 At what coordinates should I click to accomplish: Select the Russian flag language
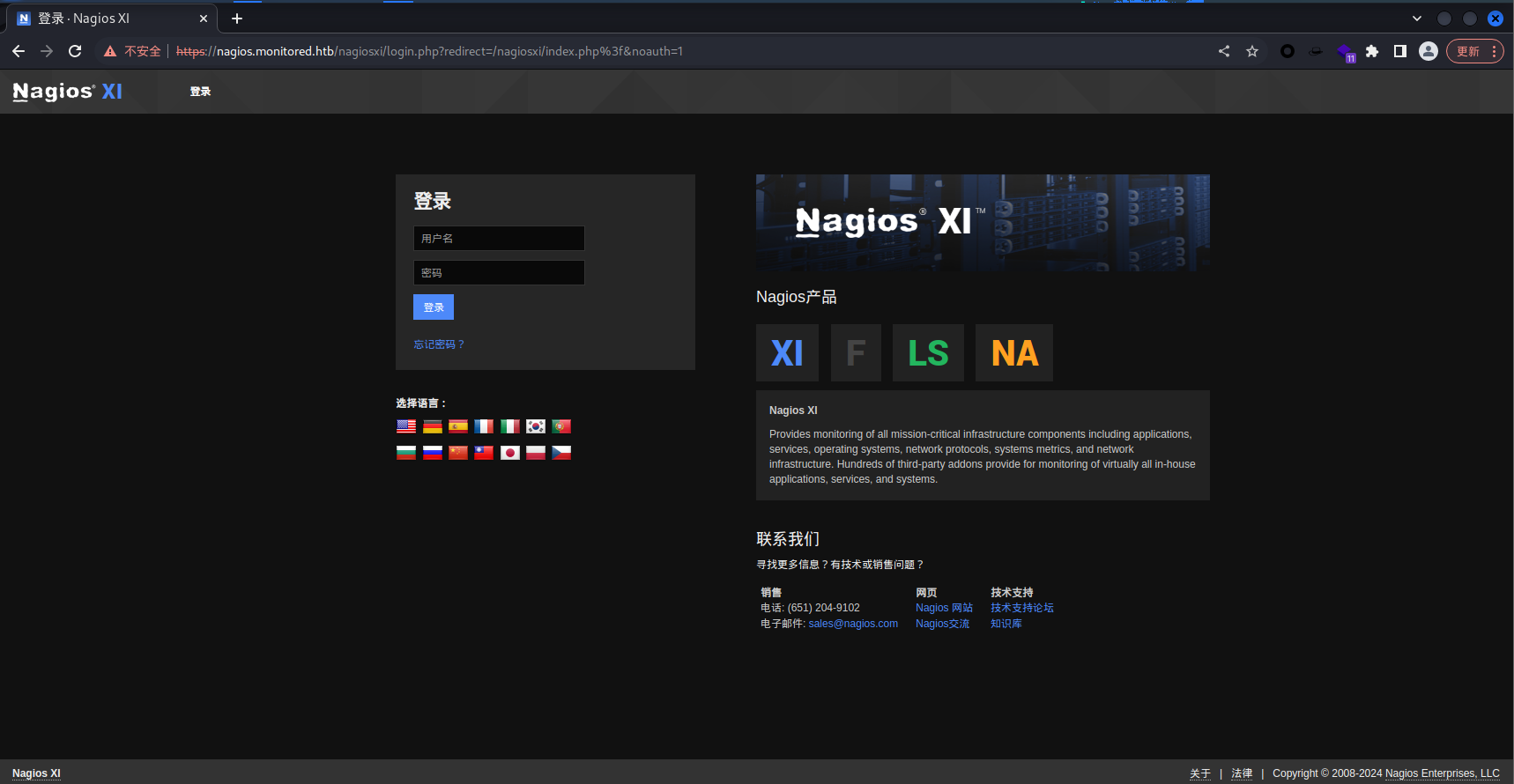433,453
